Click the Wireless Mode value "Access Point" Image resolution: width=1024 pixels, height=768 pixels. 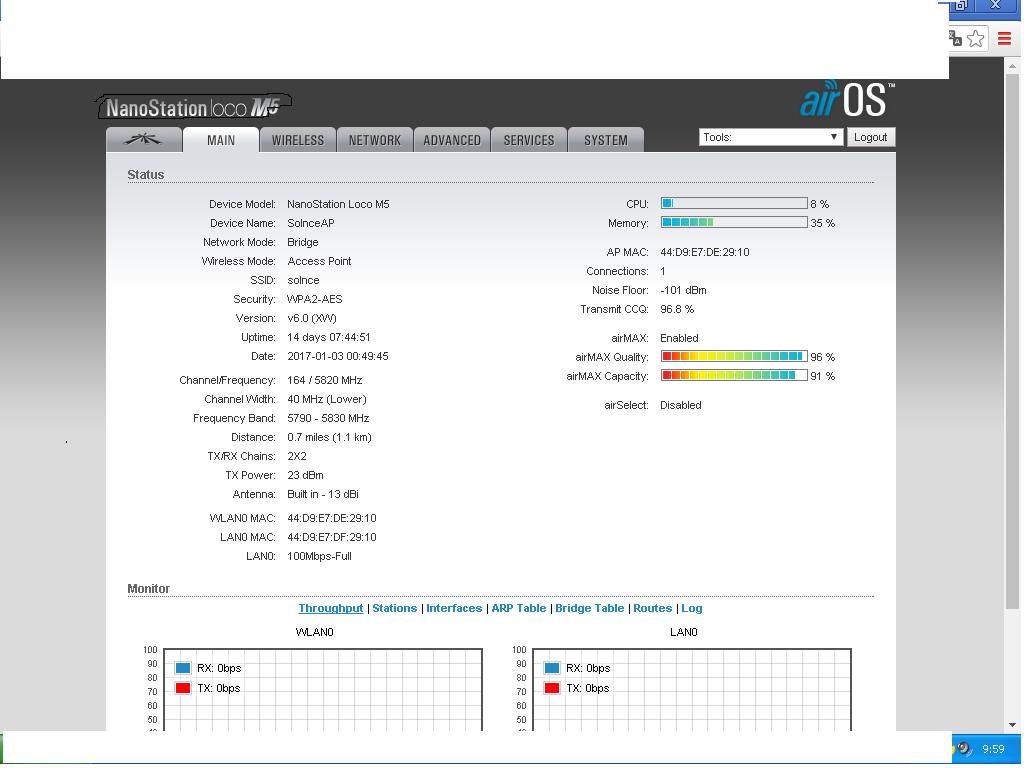319,261
